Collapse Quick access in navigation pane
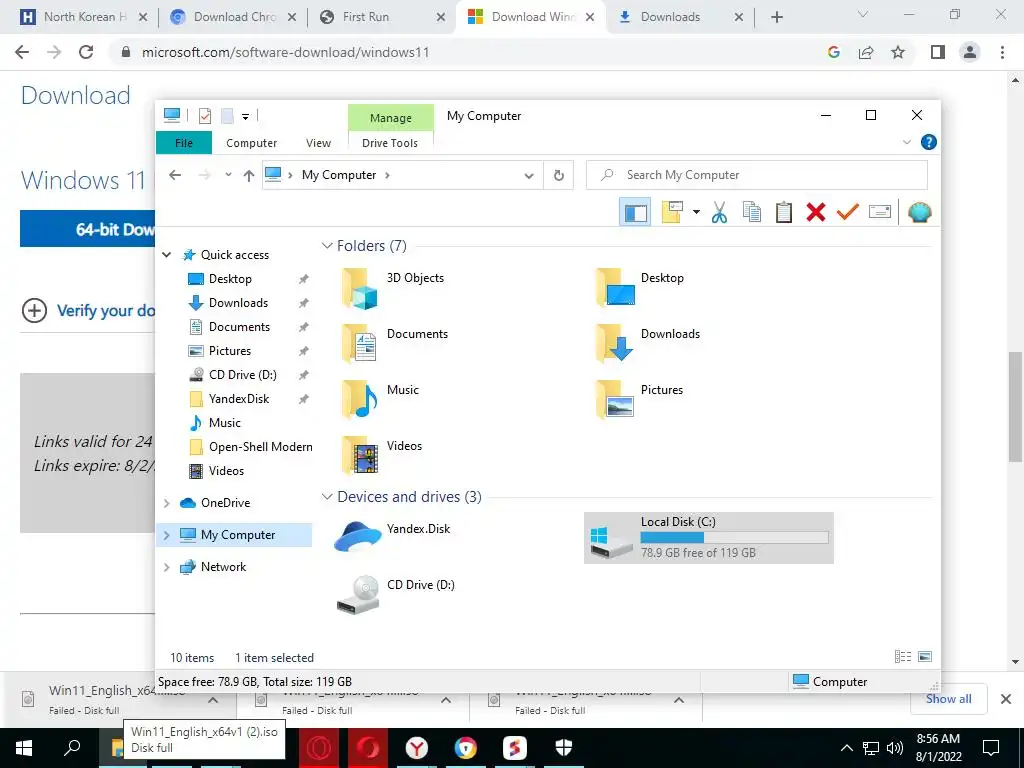1024x768 pixels. (167, 255)
